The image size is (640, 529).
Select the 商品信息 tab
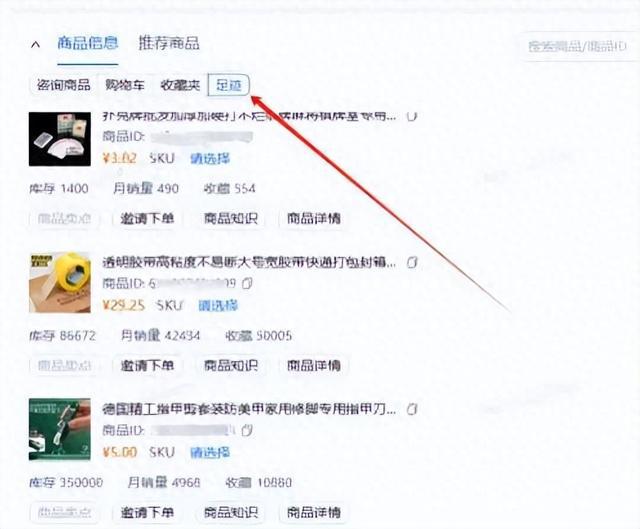coord(88,43)
